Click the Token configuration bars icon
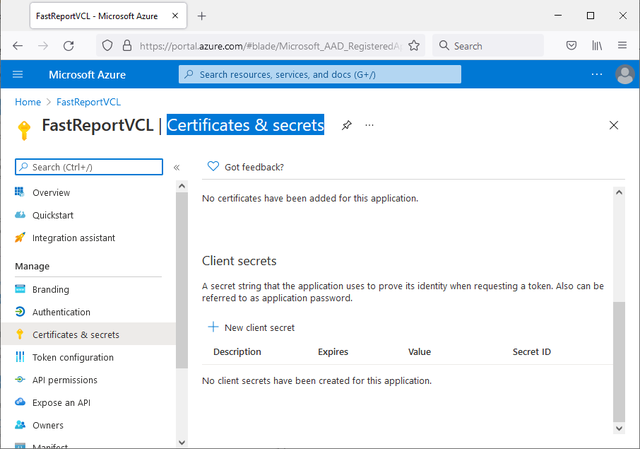Image resolution: width=640 pixels, height=449 pixels. (x=20, y=357)
